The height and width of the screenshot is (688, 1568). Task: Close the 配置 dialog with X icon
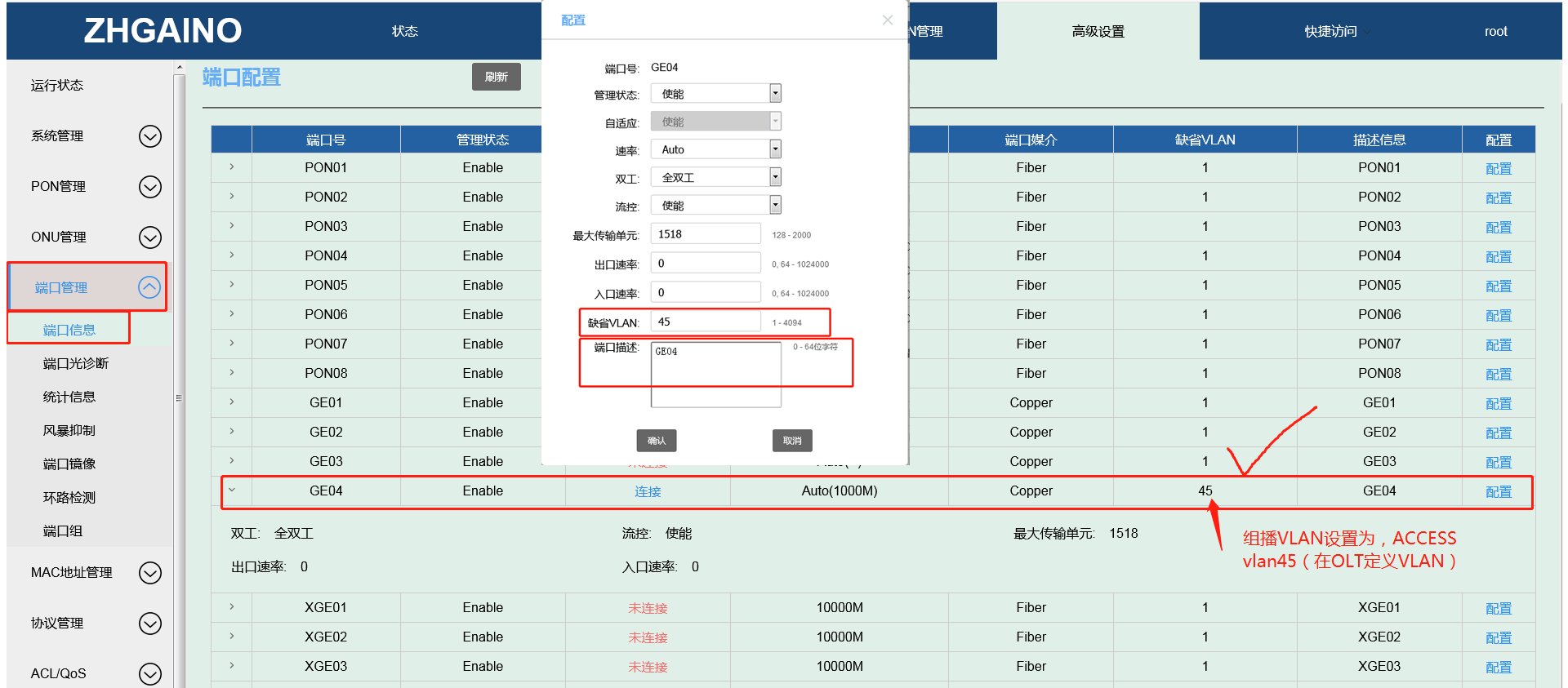pos(887,20)
